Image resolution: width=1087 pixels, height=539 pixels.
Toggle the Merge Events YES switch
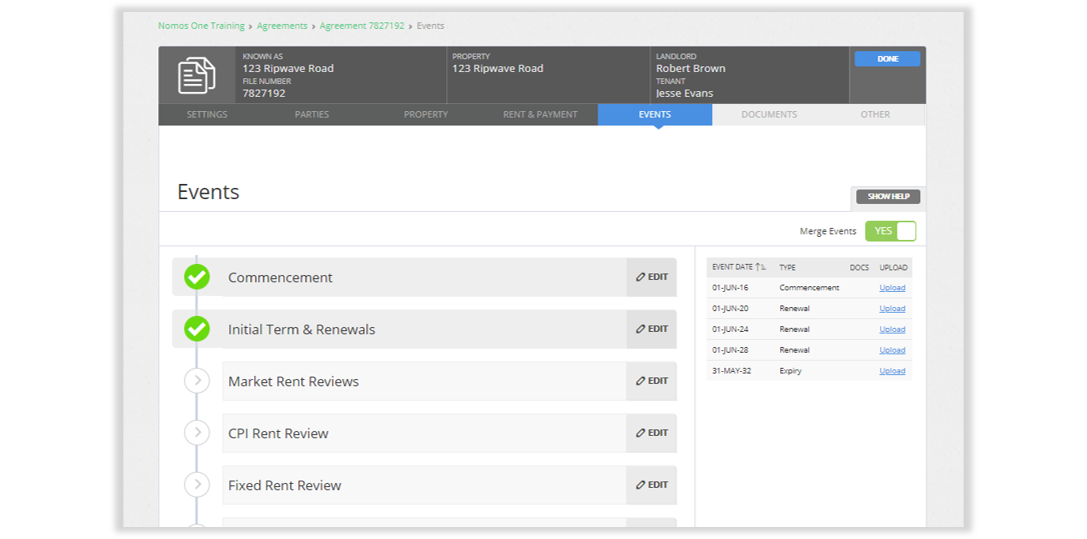point(890,231)
